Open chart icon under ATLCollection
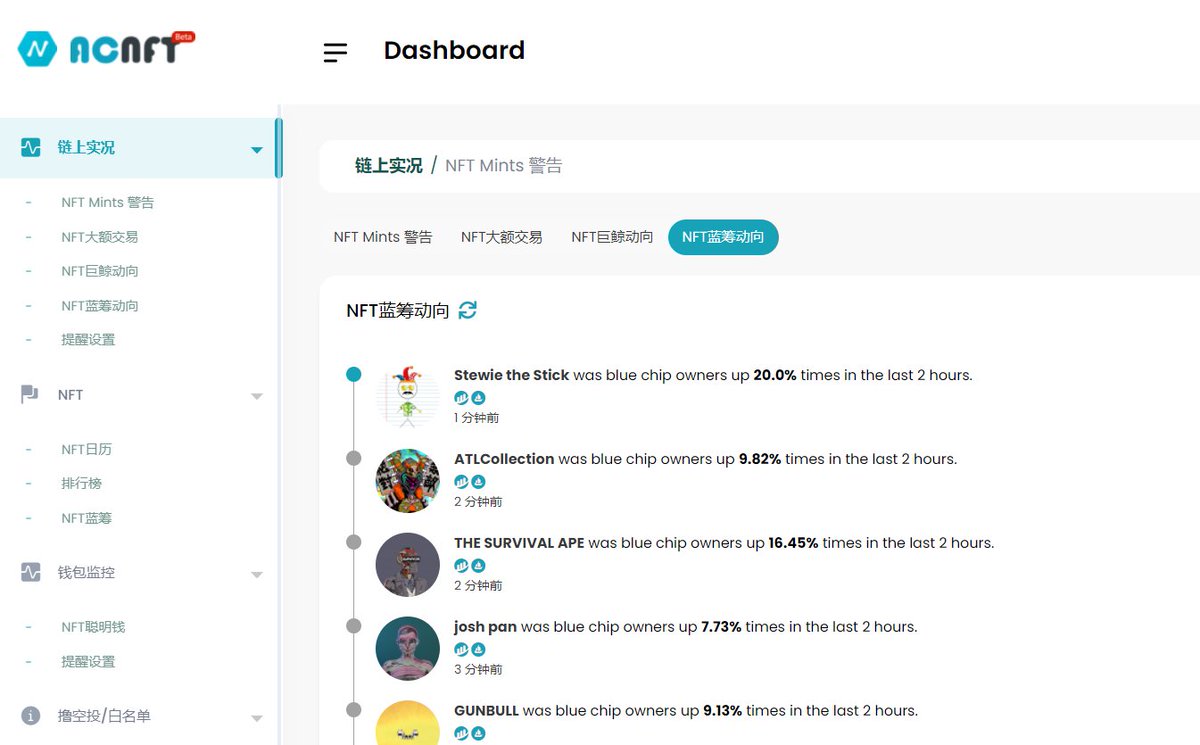Screen dimensions: 1200x745 tap(461, 482)
